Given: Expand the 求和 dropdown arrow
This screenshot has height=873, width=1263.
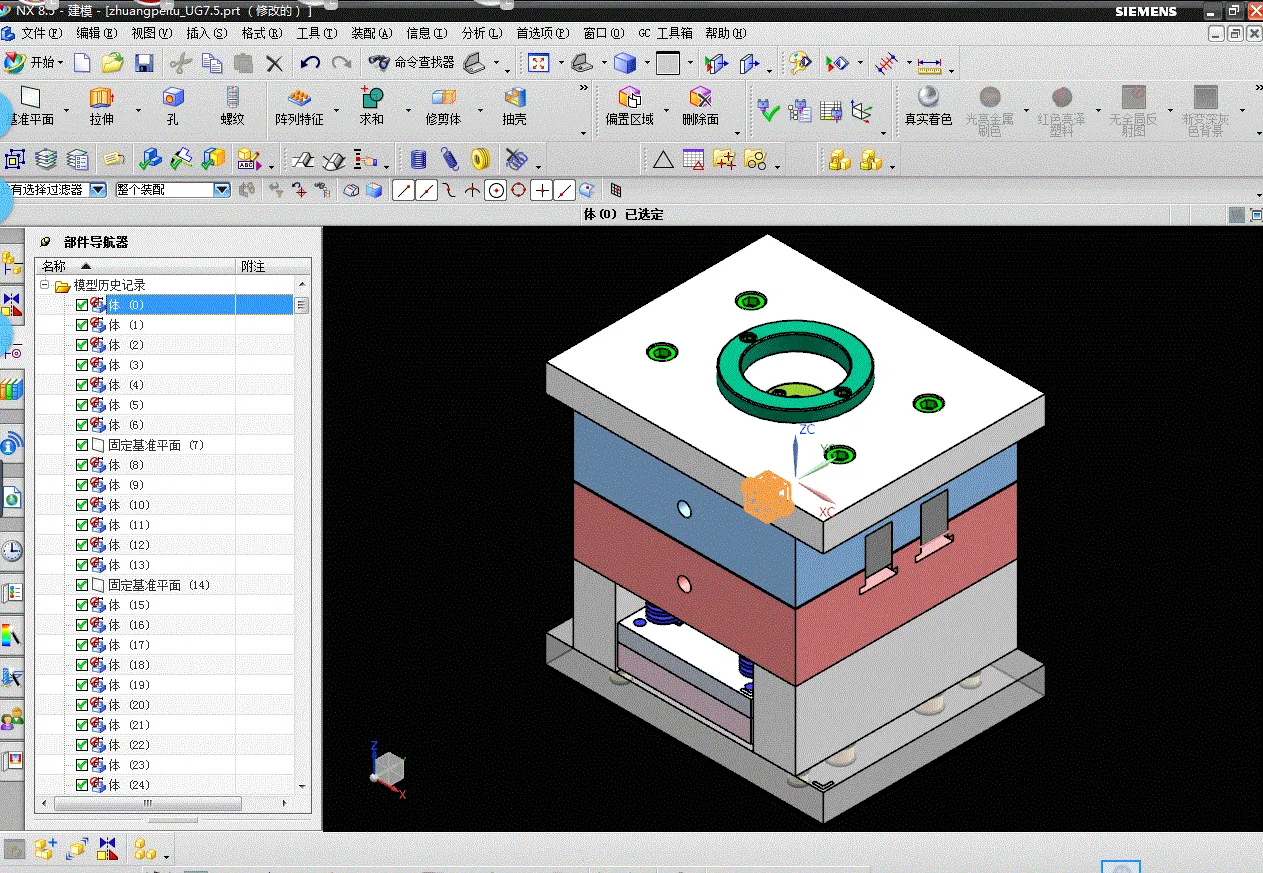Looking at the screenshot, I should 408,111.
